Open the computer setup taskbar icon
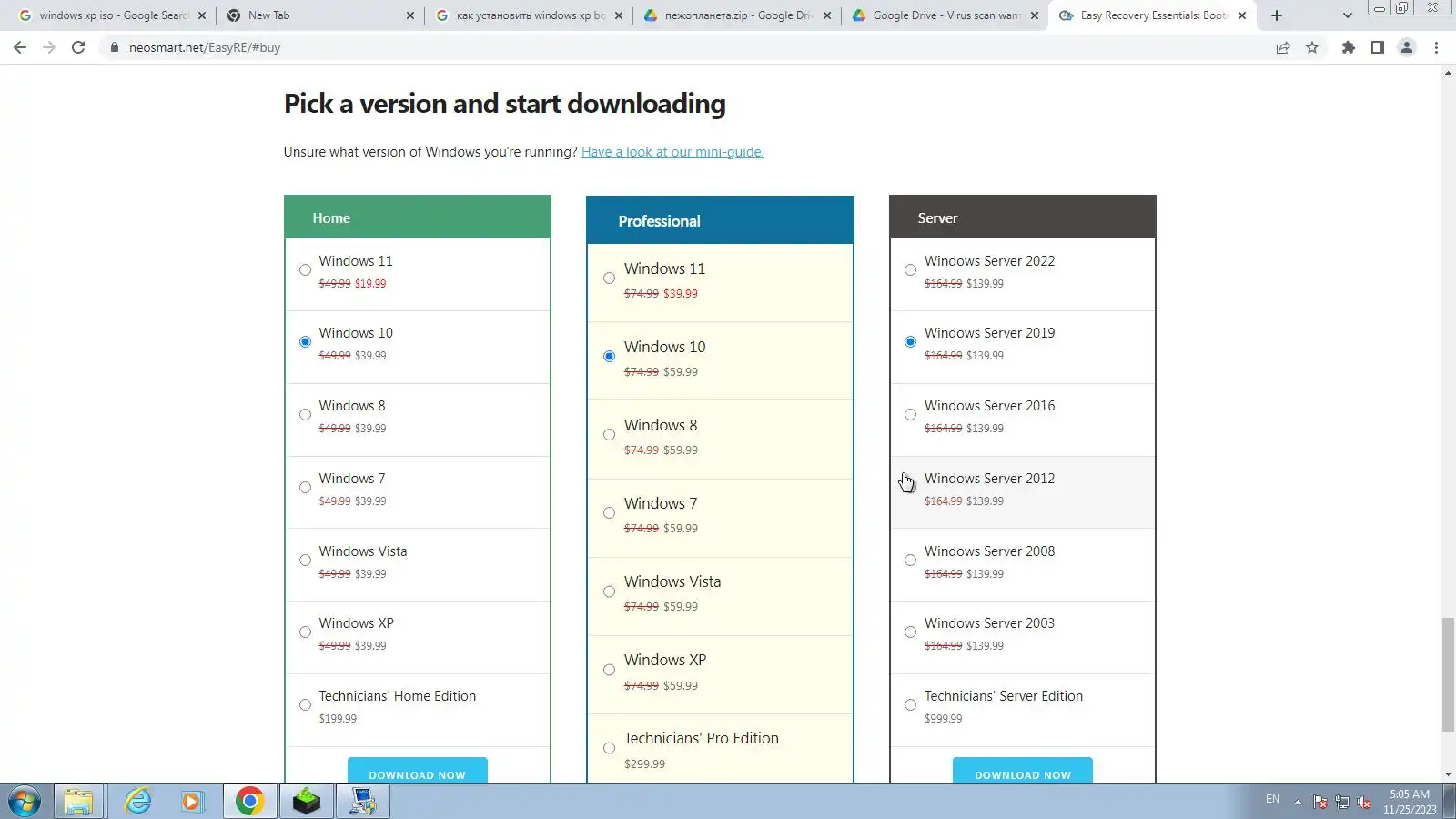The image size is (1456, 819). (x=363, y=802)
